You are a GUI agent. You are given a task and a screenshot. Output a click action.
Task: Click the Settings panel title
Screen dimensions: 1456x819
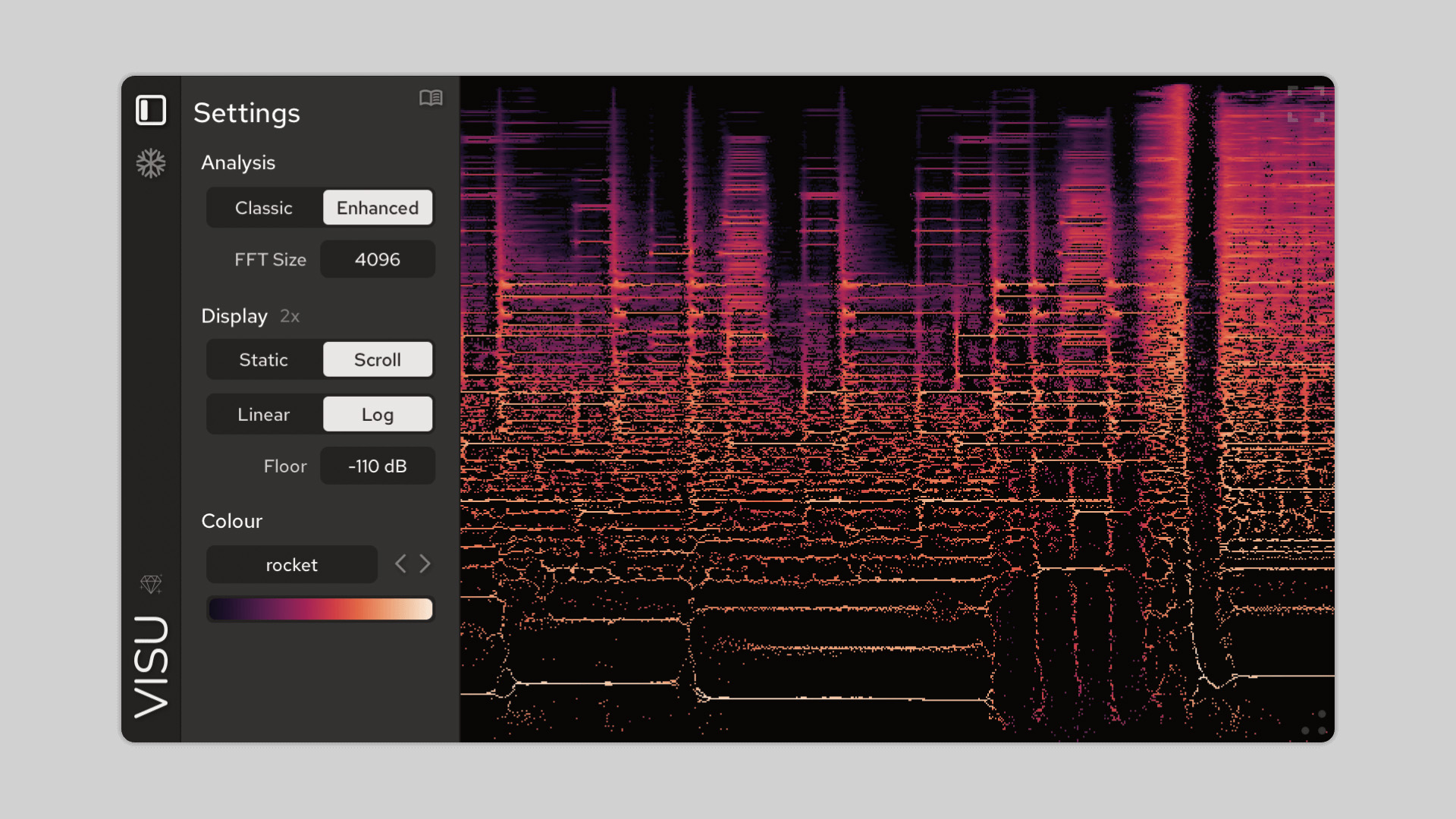coord(246,113)
